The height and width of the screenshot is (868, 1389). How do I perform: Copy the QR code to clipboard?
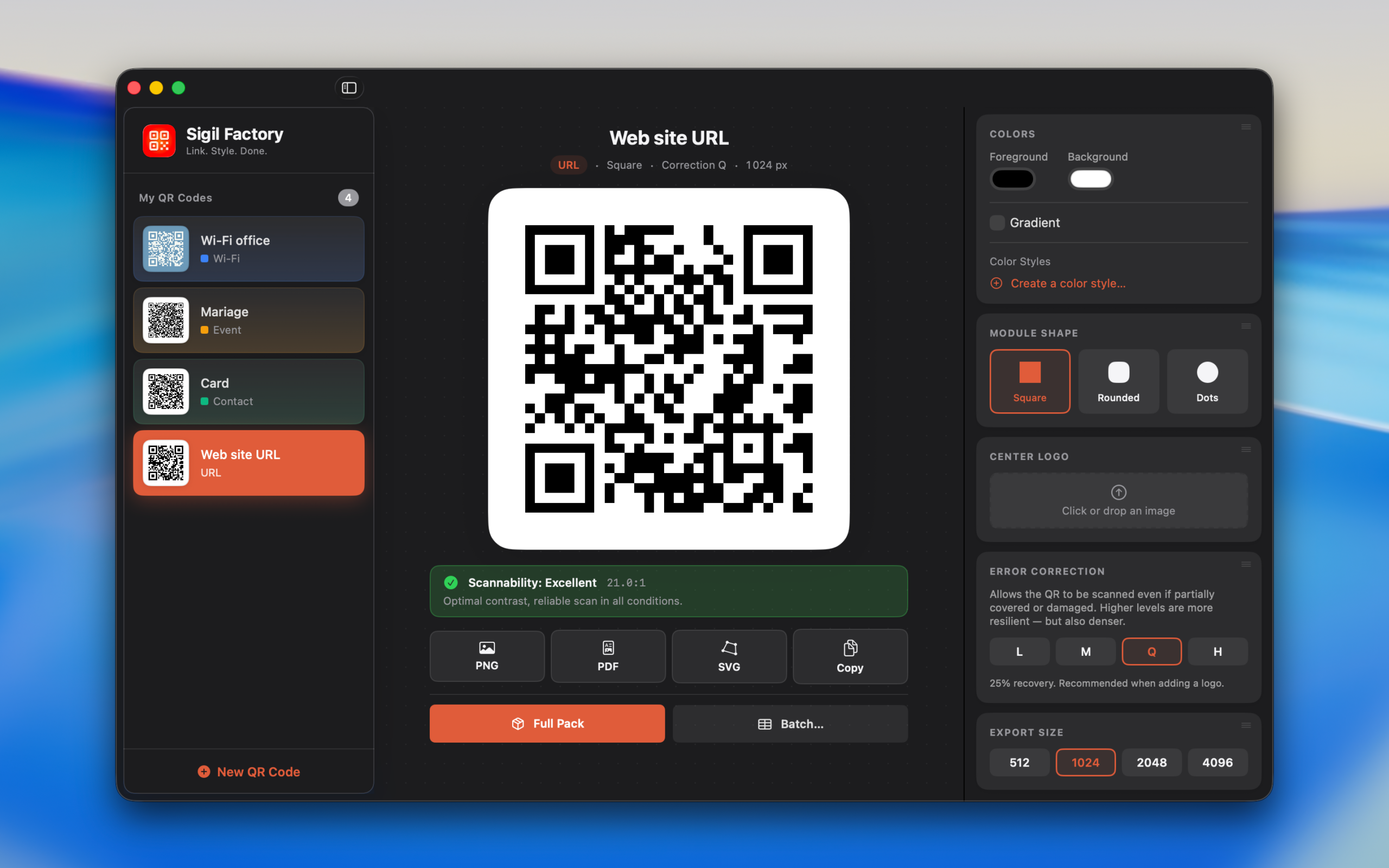click(850, 656)
